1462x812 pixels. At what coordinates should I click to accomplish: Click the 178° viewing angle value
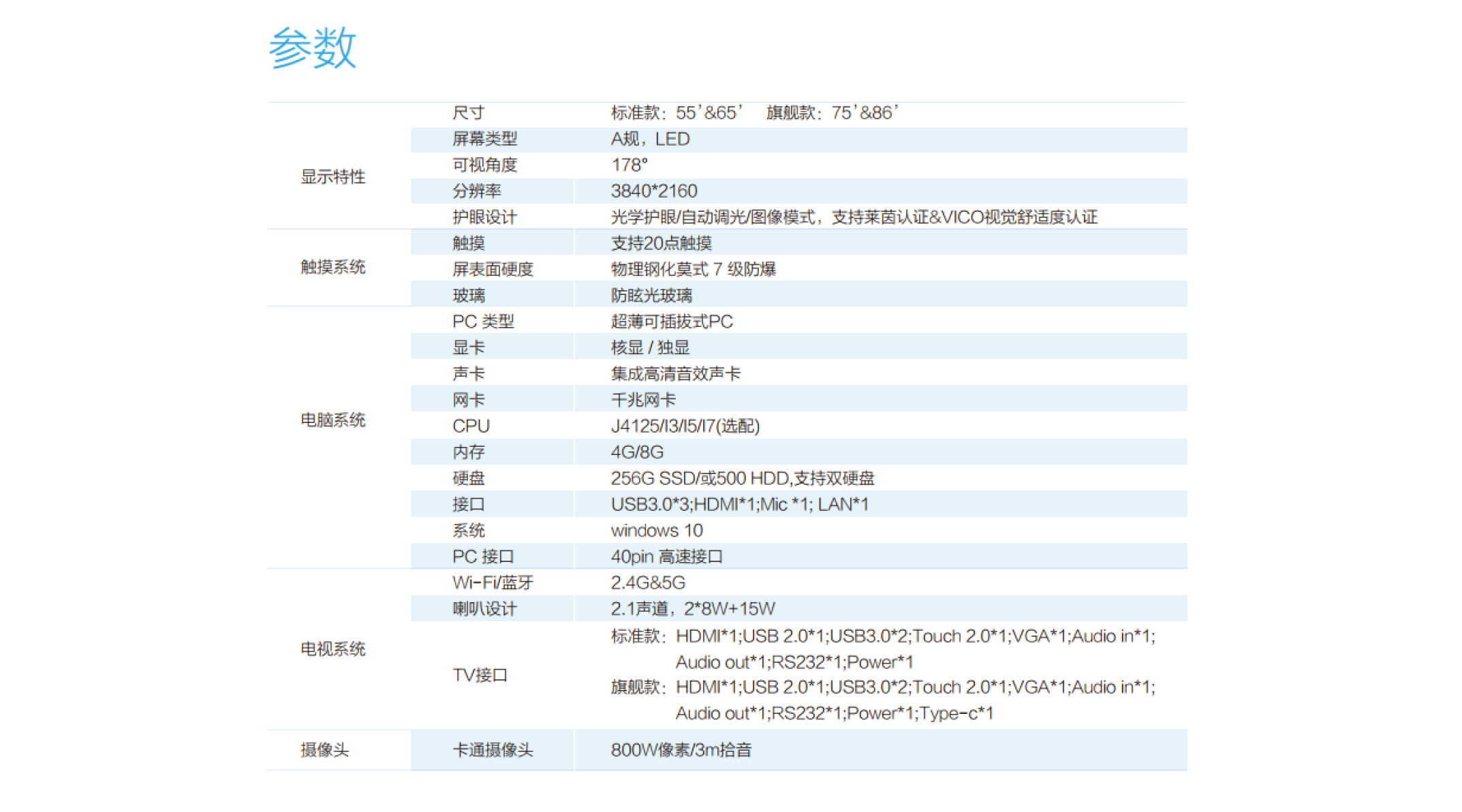[629, 165]
